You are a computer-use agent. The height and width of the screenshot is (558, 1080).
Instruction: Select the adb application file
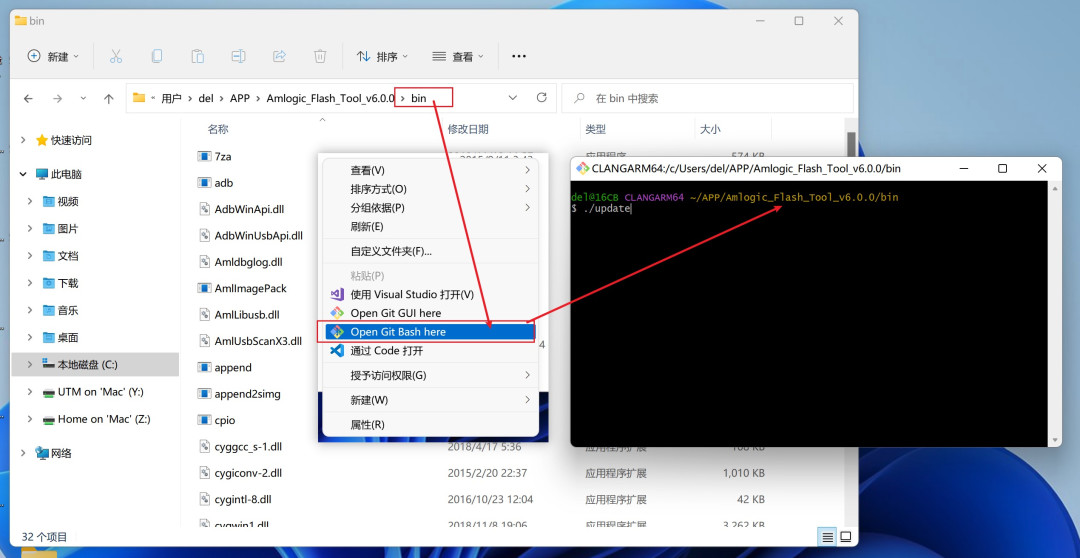(x=216, y=183)
